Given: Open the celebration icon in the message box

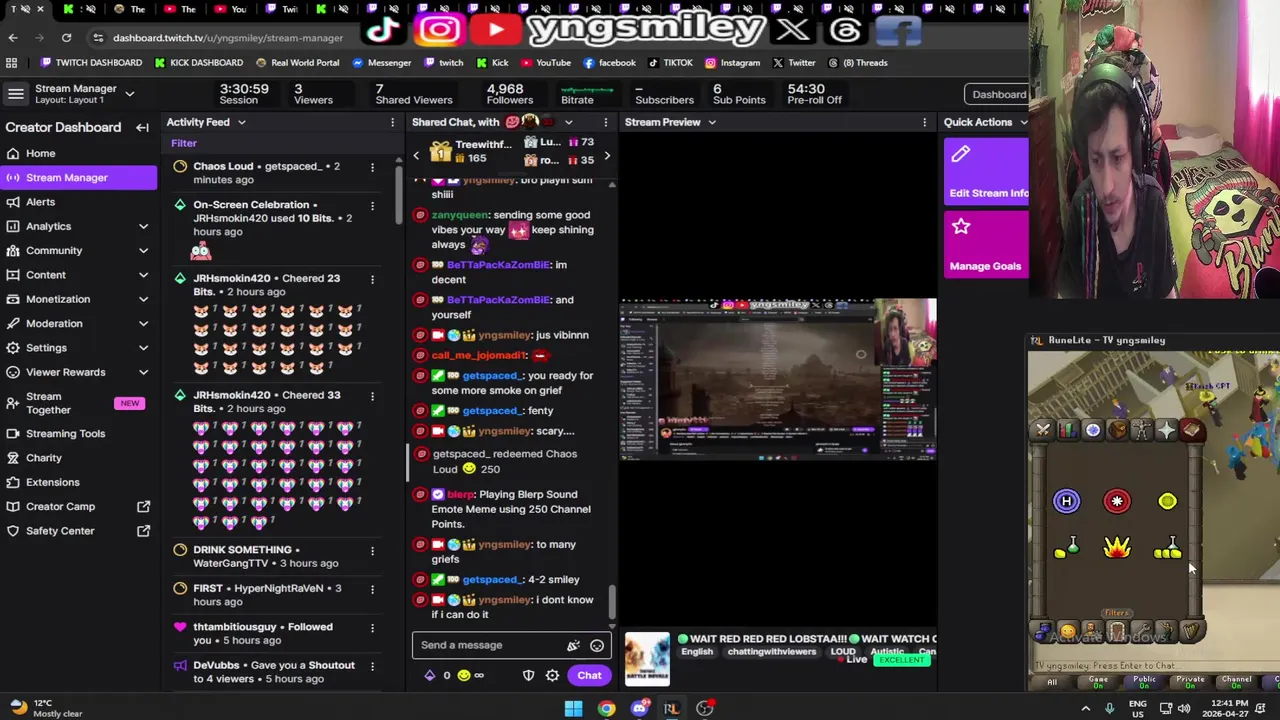Looking at the screenshot, I should coord(573,645).
